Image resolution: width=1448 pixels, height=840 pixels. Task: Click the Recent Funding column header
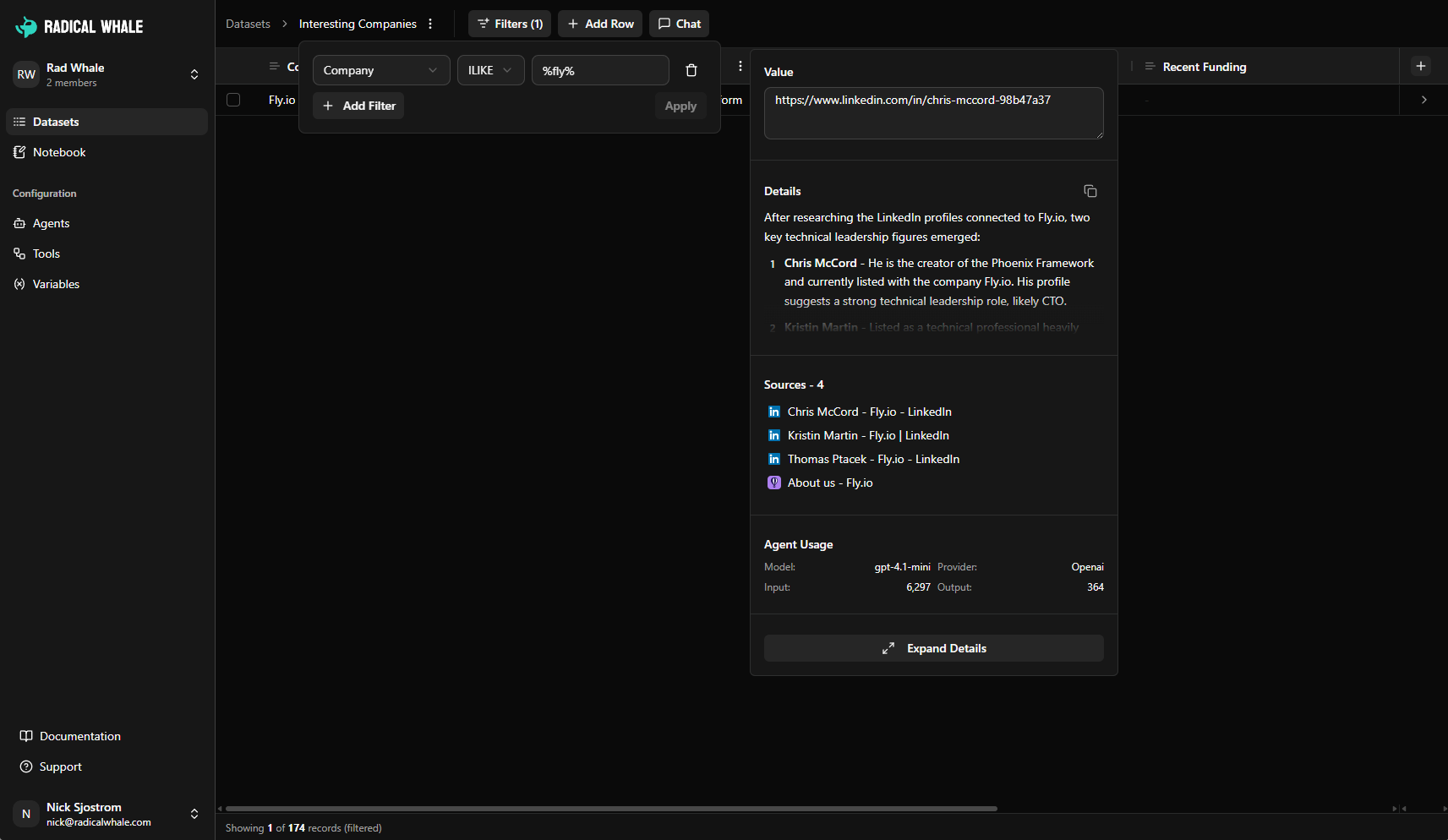(1204, 67)
